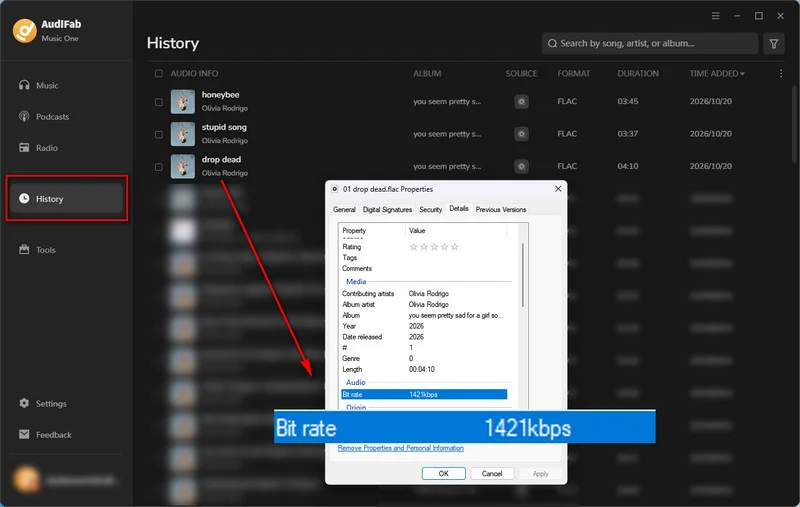This screenshot has height=507, width=800.
Task: Select the Bit rate row
Action: coord(424,394)
